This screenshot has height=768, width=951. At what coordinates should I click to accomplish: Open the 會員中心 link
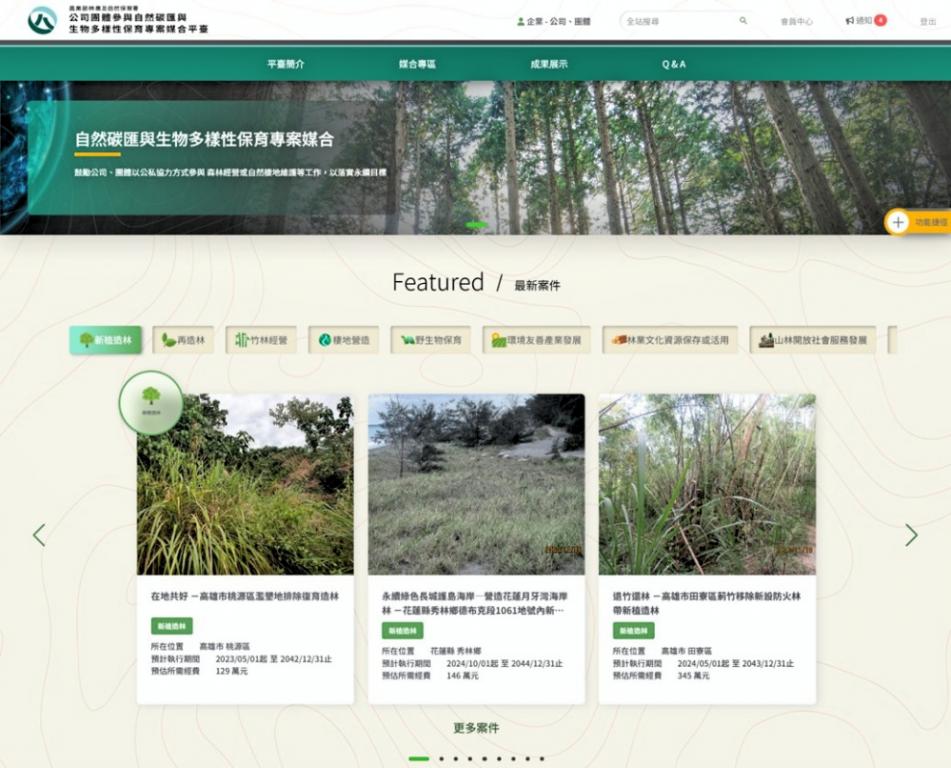point(796,21)
